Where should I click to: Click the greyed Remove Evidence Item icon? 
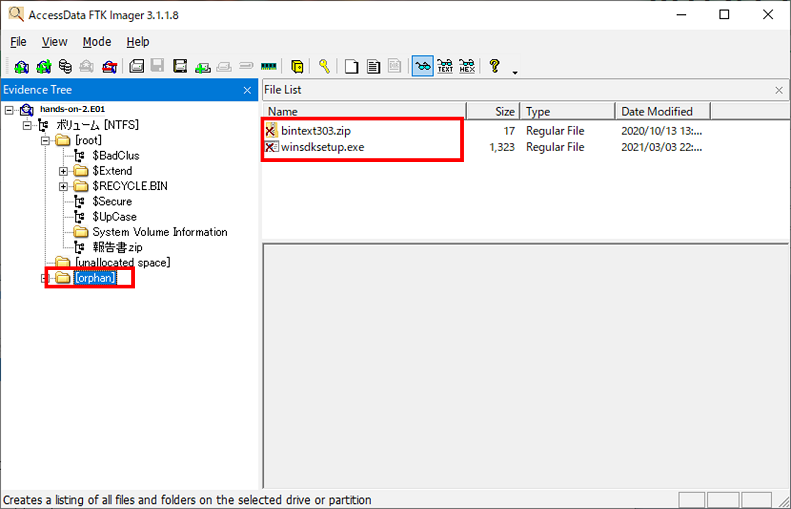point(87,66)
